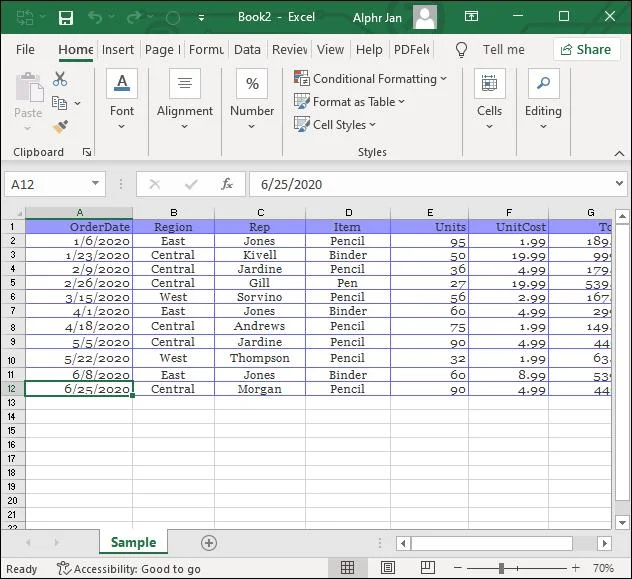The height and width of the screenshot is (579, 632).
Task: Click the Name Box showing A12
Action: [x=46, y=185]
